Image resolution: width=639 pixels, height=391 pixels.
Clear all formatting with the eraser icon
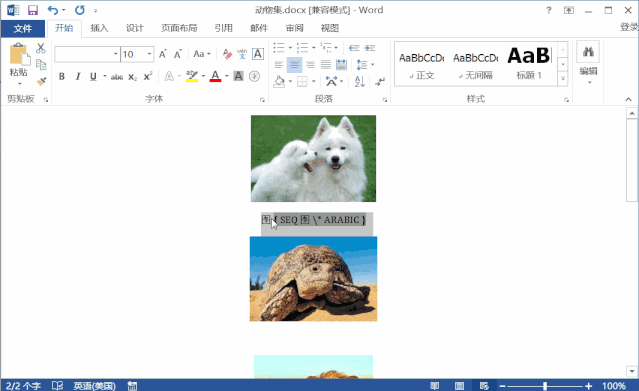227,54
